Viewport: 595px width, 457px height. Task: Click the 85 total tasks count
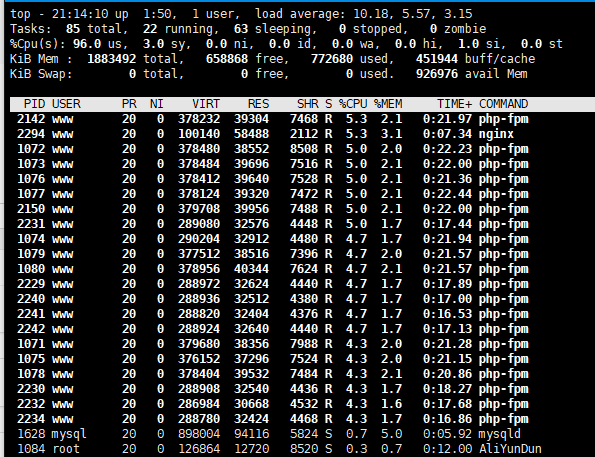(x=73, y=29)
